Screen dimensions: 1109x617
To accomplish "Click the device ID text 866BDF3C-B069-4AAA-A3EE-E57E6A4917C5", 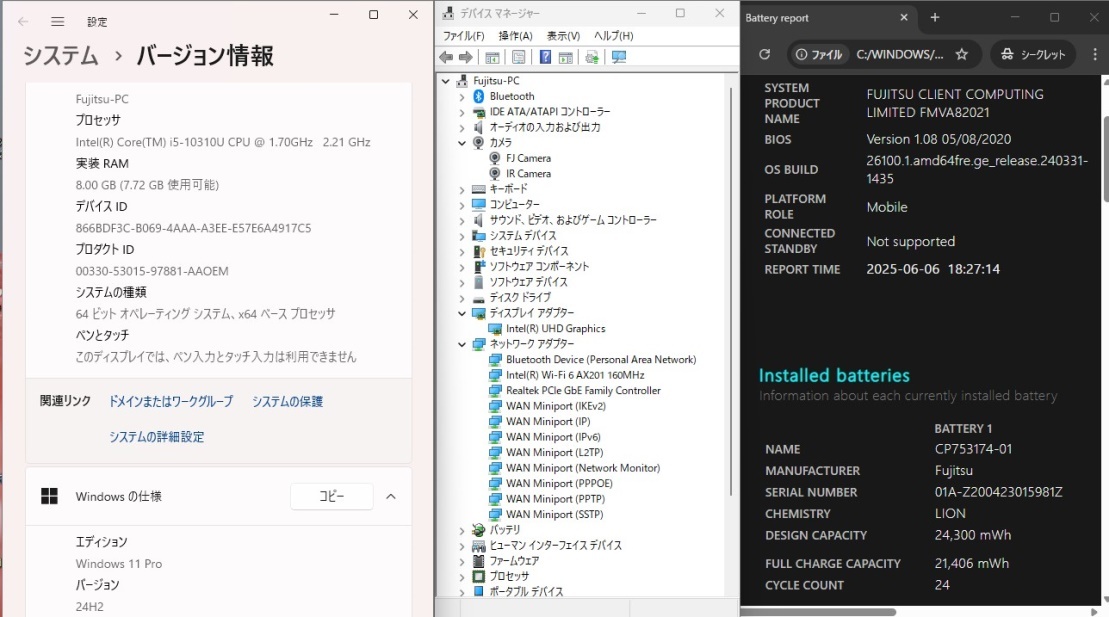I will pyautogui.click(x=193, y=228).
